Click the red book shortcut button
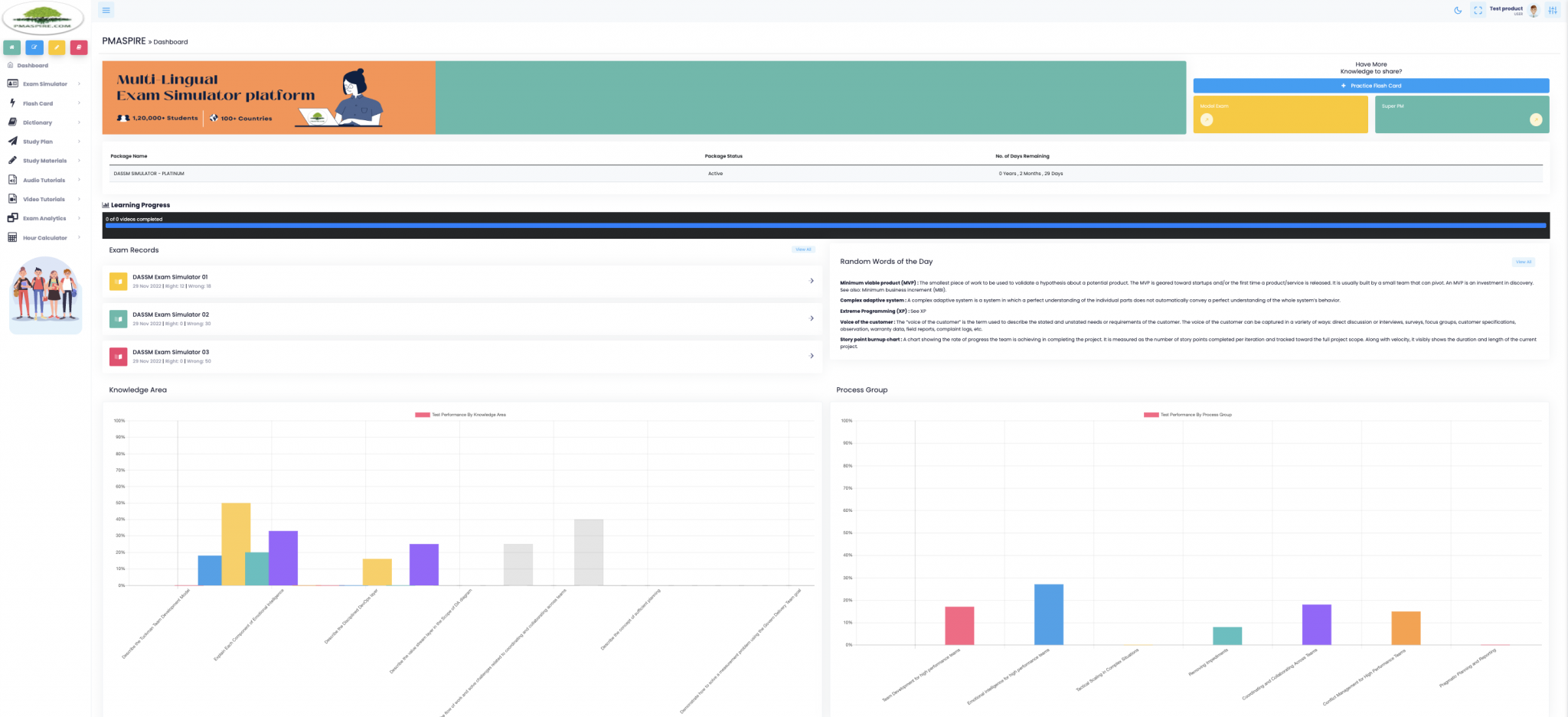The width and height of the screenshot is (1568, 717). 79,47
